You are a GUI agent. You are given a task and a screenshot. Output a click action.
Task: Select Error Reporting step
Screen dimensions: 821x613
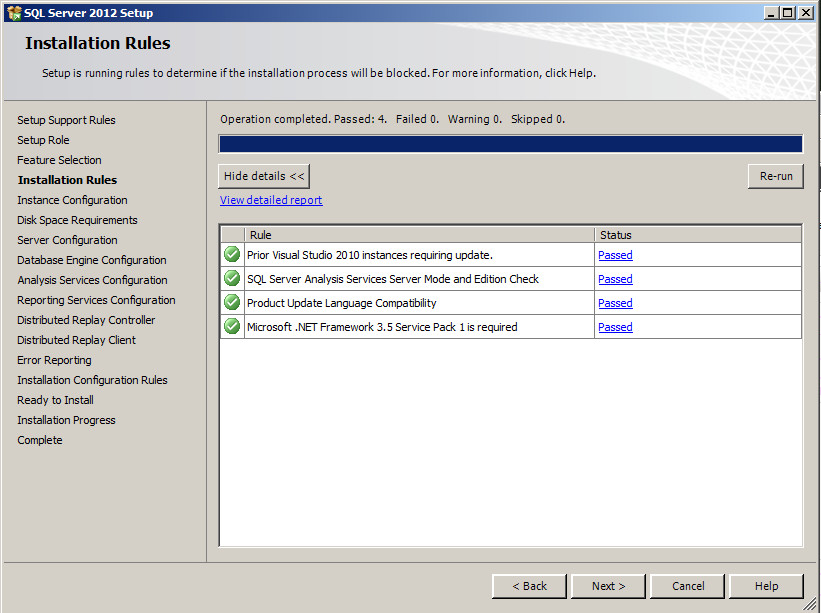[x=54, y=360]
